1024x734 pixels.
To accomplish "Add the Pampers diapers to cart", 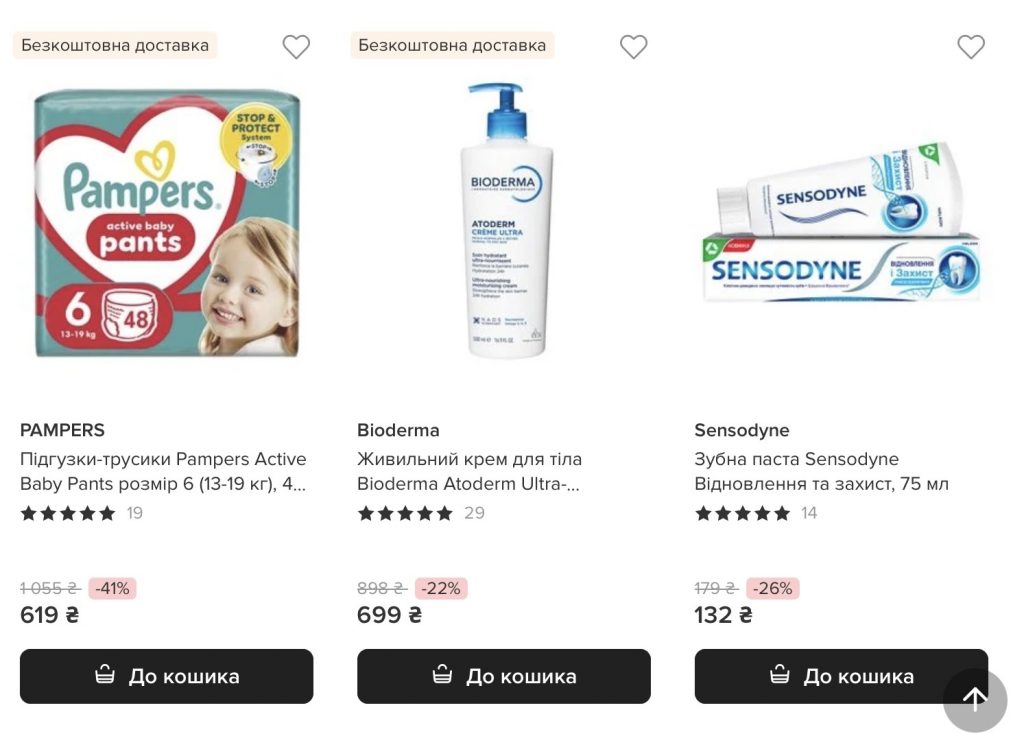I will 166,676.
